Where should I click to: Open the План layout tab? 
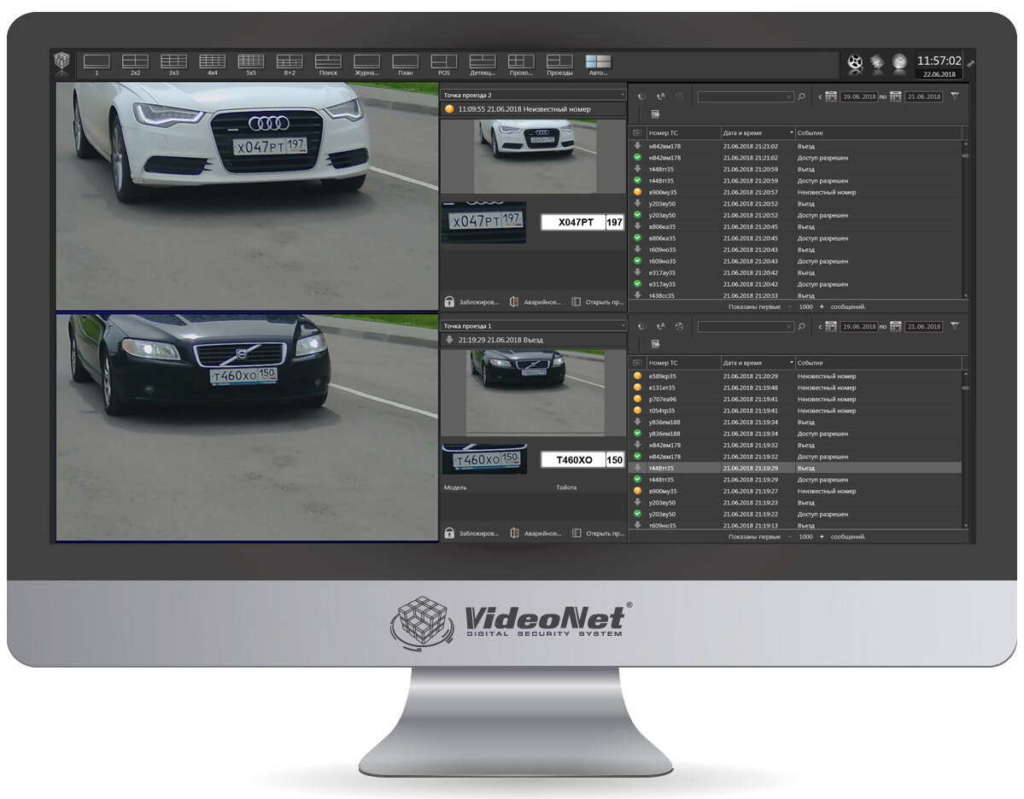click(405, 65)
